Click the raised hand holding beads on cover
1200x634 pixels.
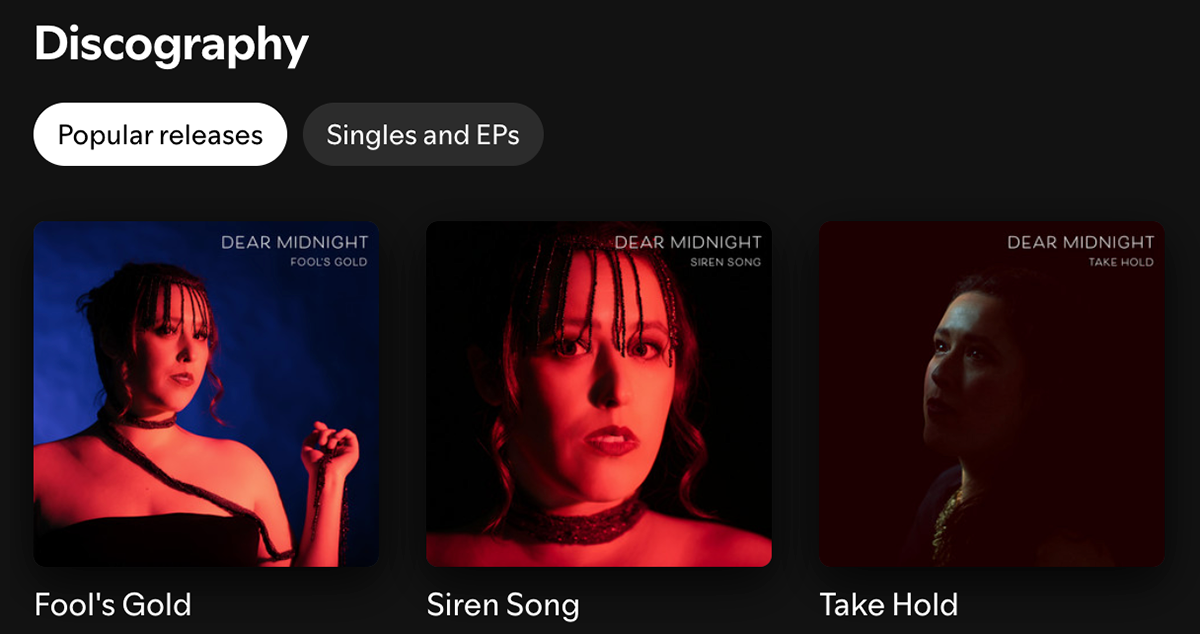tap(330, 452)
